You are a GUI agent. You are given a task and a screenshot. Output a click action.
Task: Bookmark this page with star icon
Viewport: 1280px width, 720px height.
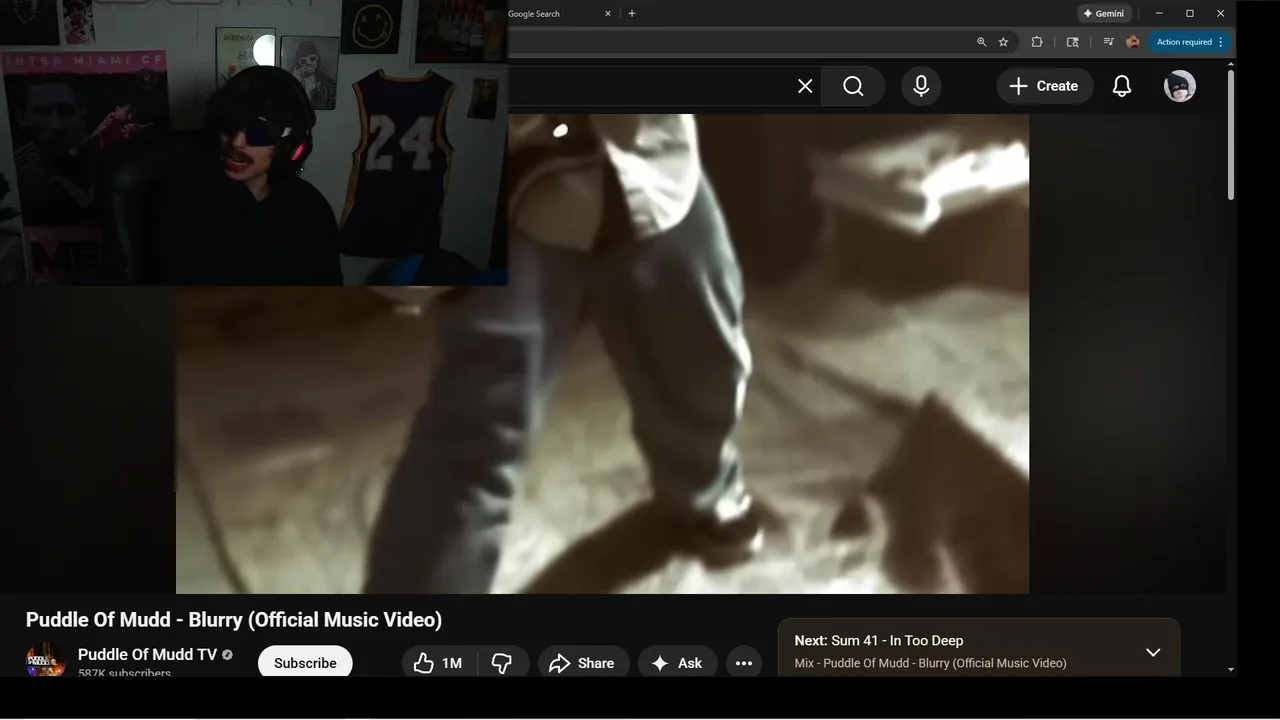[1003, 42]
